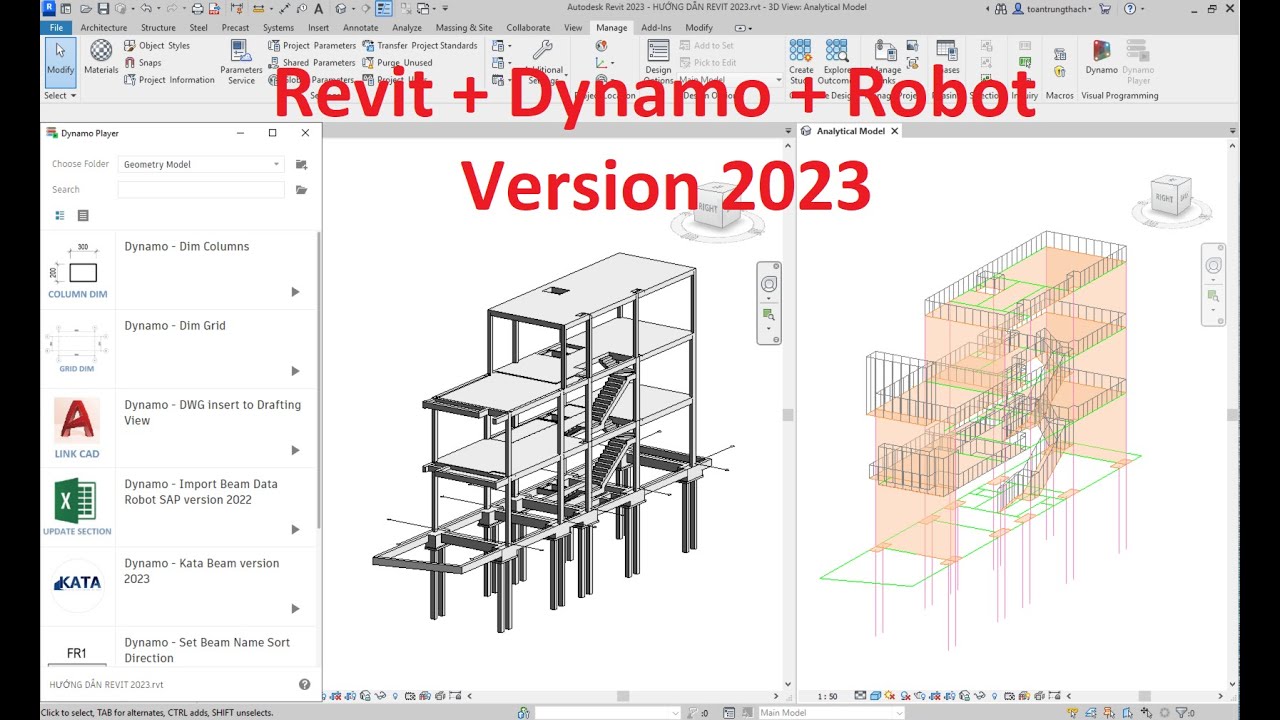Image resolution: width=1280 pixels, height=720 pixels.
Task: Click the Default 3D View icon
Action: pyautogui.click(x=341, y=9)
